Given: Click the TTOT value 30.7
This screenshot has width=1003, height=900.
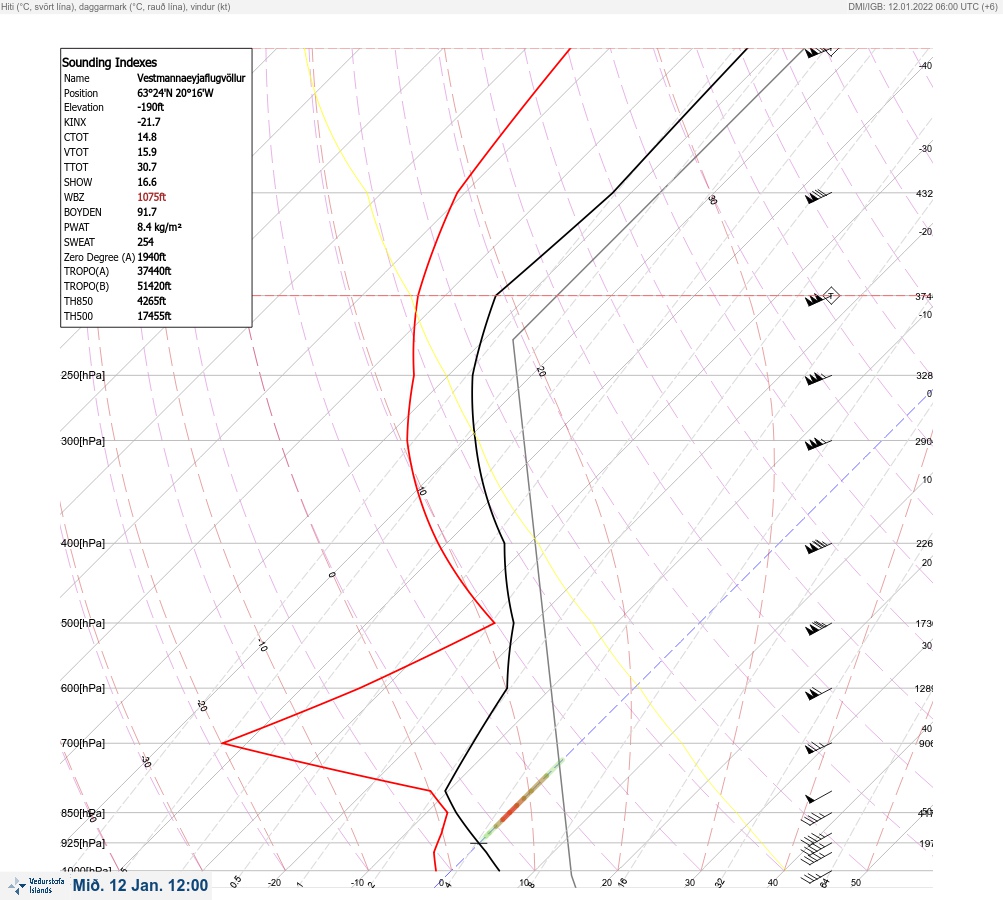Looking at the screenshot, I should pos(146,167).
